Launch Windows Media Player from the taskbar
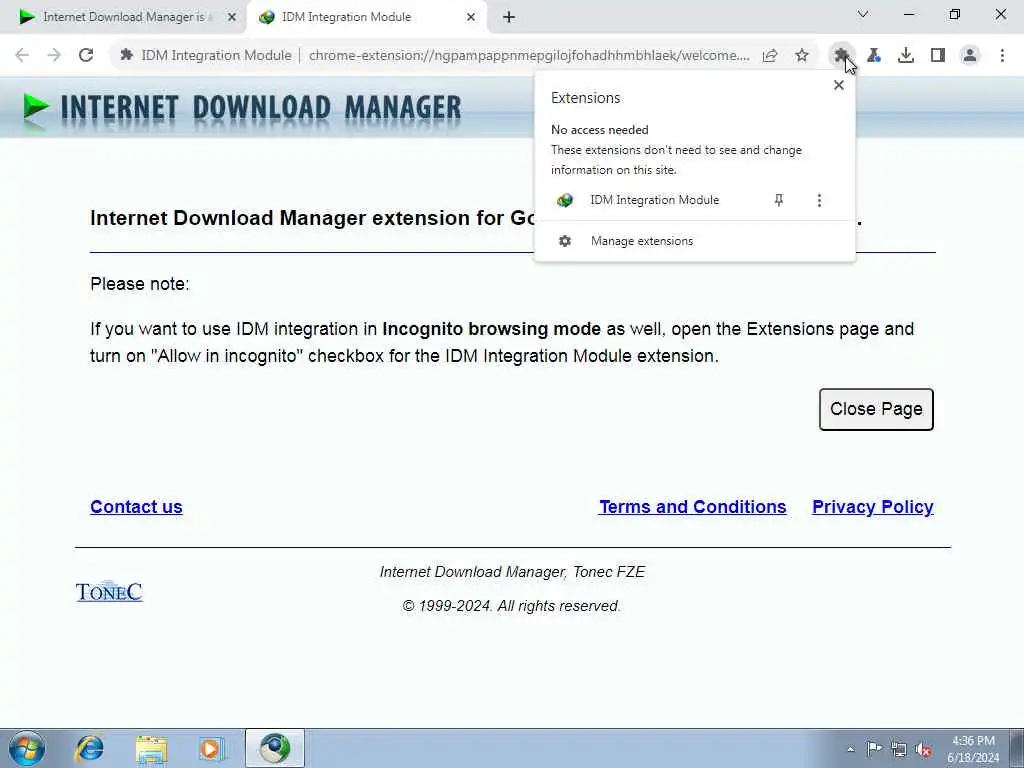The width and height of the screenshot is (1024, 768). click(212, 748)
